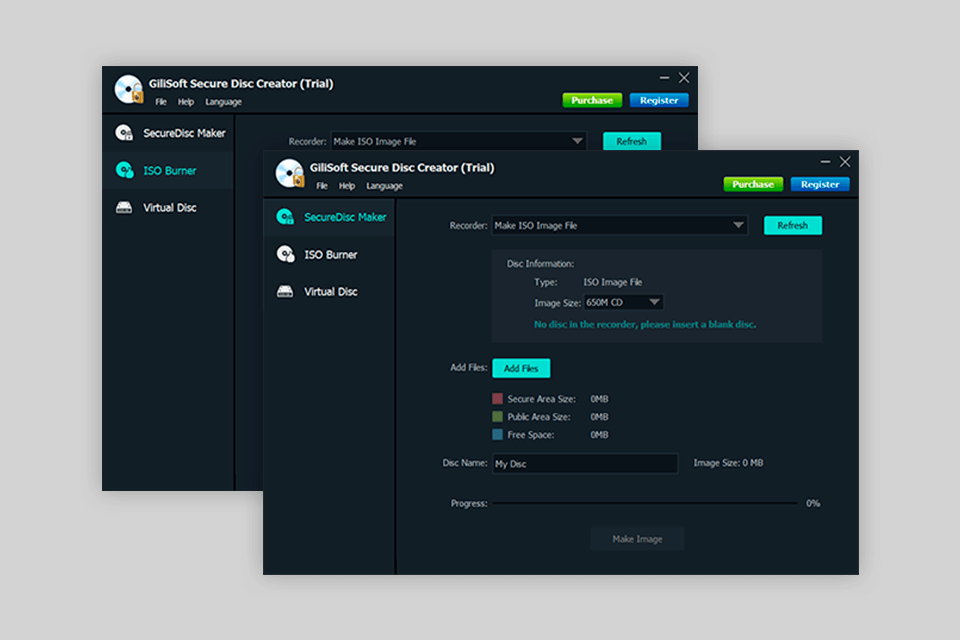The image size is (960, 640).
Task: Click ISO Burner icon in back window
Action: point(124,170)
